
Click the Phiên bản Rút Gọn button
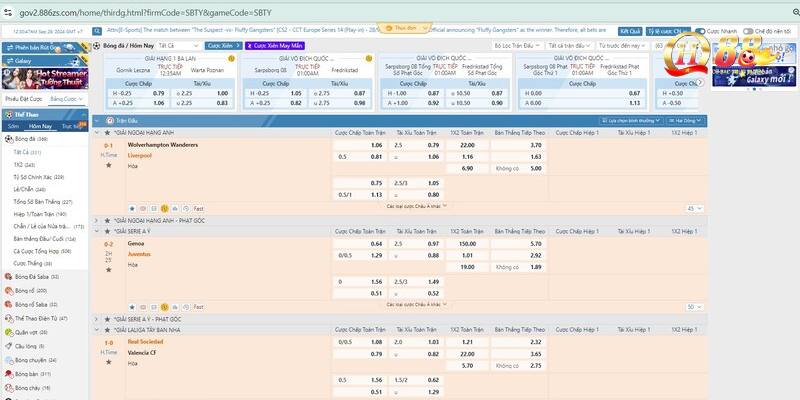(x=45, y=47)
